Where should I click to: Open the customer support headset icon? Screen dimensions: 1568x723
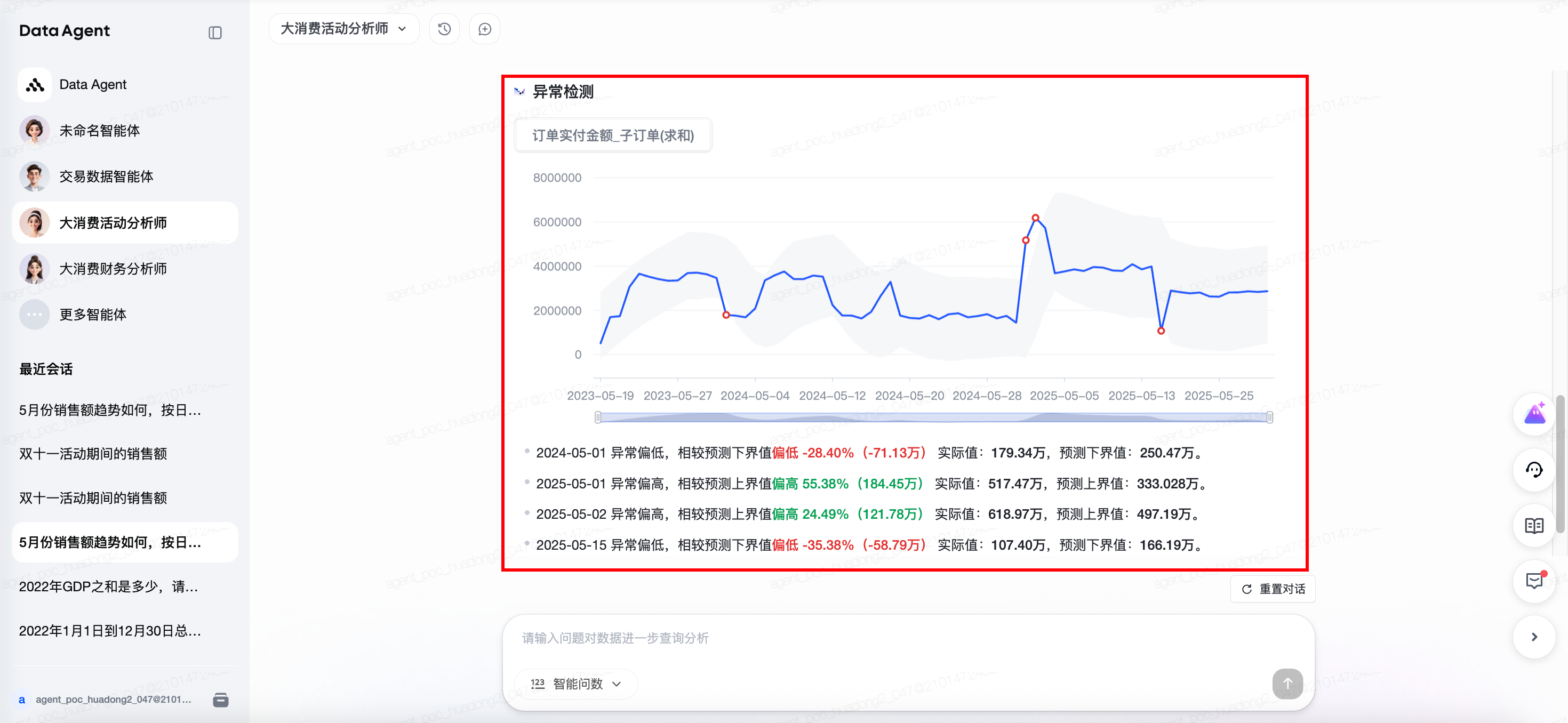coord(1533,469)
